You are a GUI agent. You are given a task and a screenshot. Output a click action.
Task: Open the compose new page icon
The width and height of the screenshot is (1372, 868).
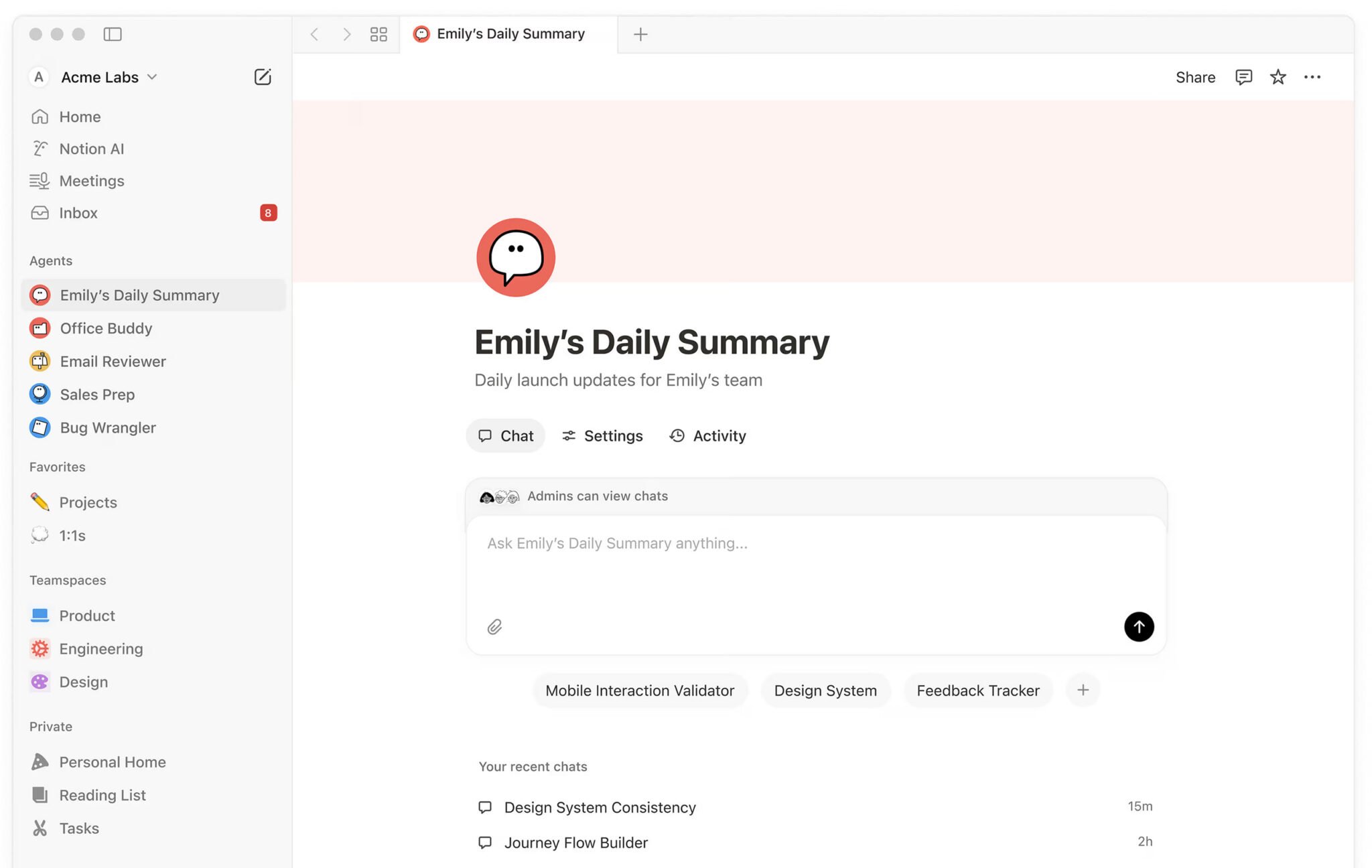tap(263, 77)
